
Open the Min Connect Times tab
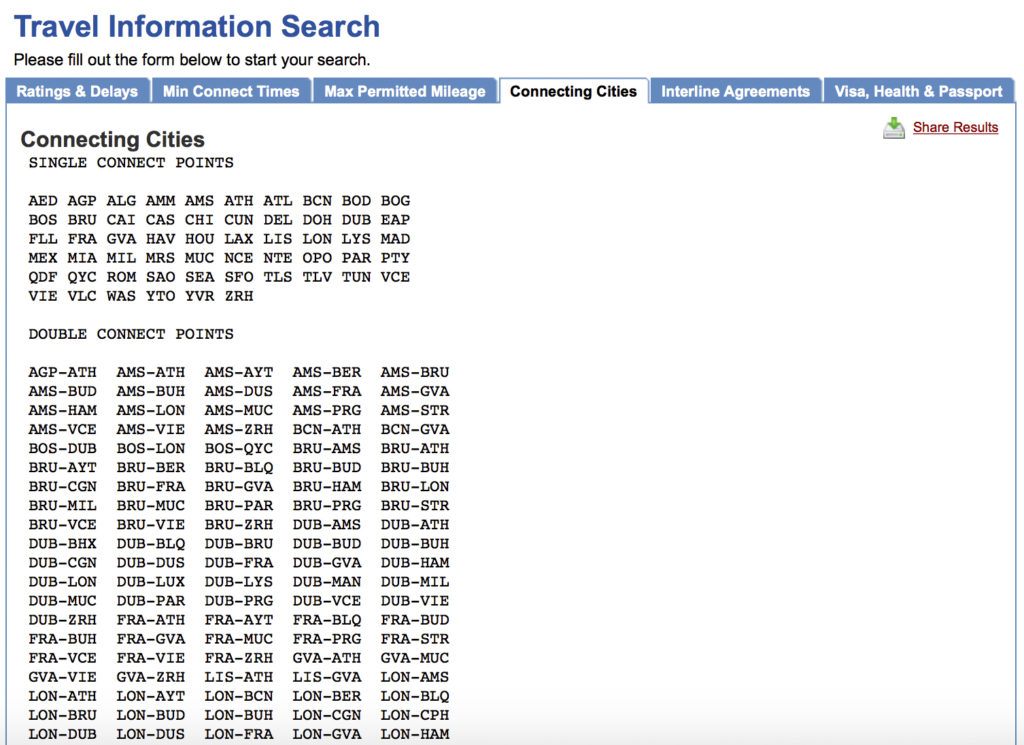point(231,91)
